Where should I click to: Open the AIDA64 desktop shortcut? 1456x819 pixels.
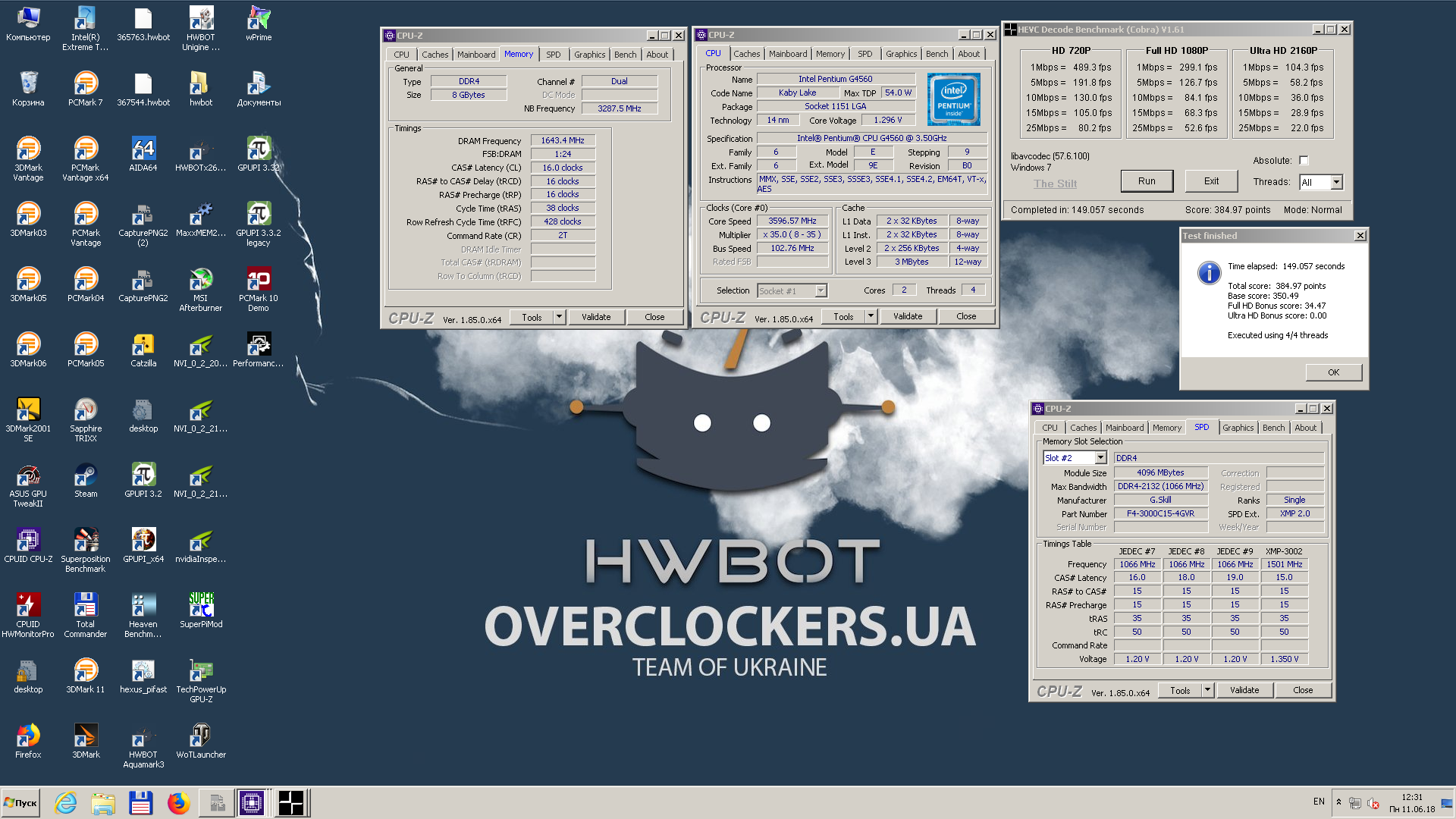click(x=143, y=154)
